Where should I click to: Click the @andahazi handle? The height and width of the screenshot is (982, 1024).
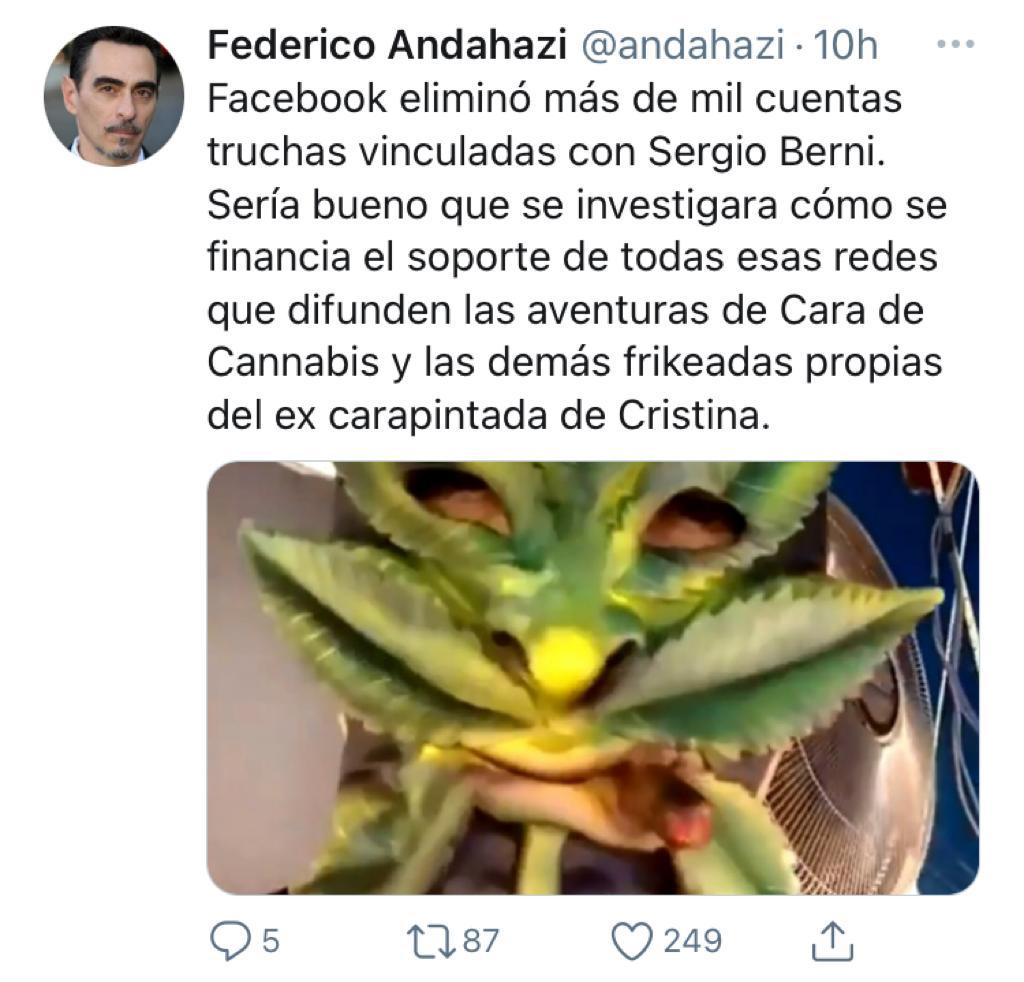(x=682, y=46)
